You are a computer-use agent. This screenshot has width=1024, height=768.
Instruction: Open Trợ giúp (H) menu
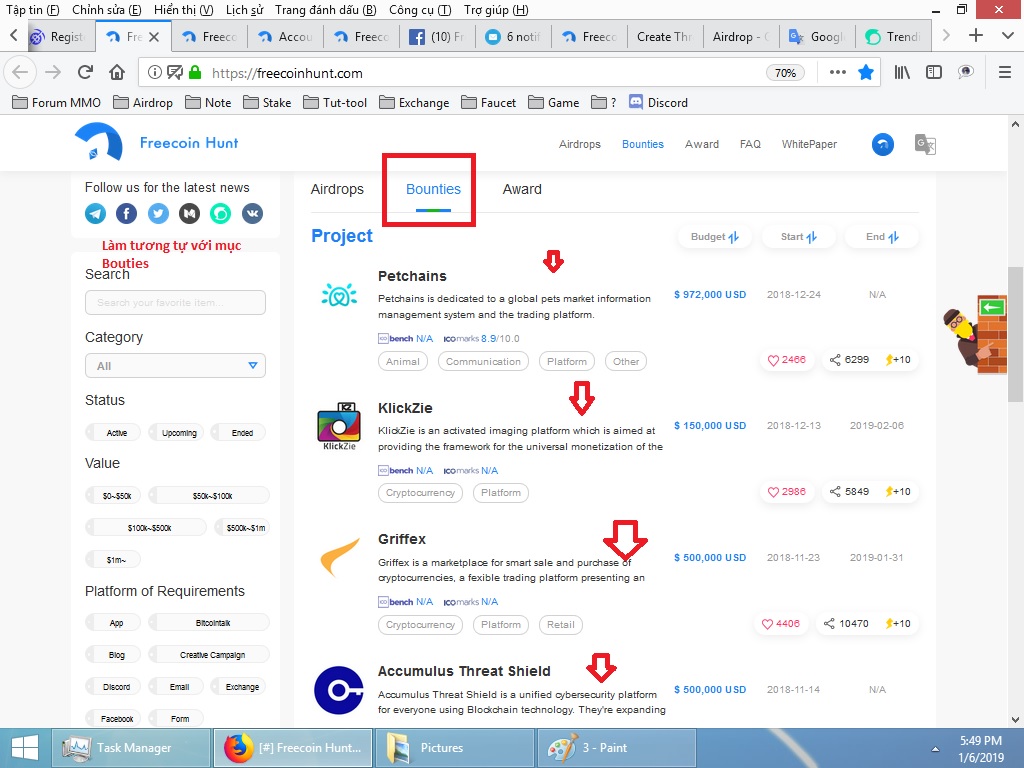point(496,10)
